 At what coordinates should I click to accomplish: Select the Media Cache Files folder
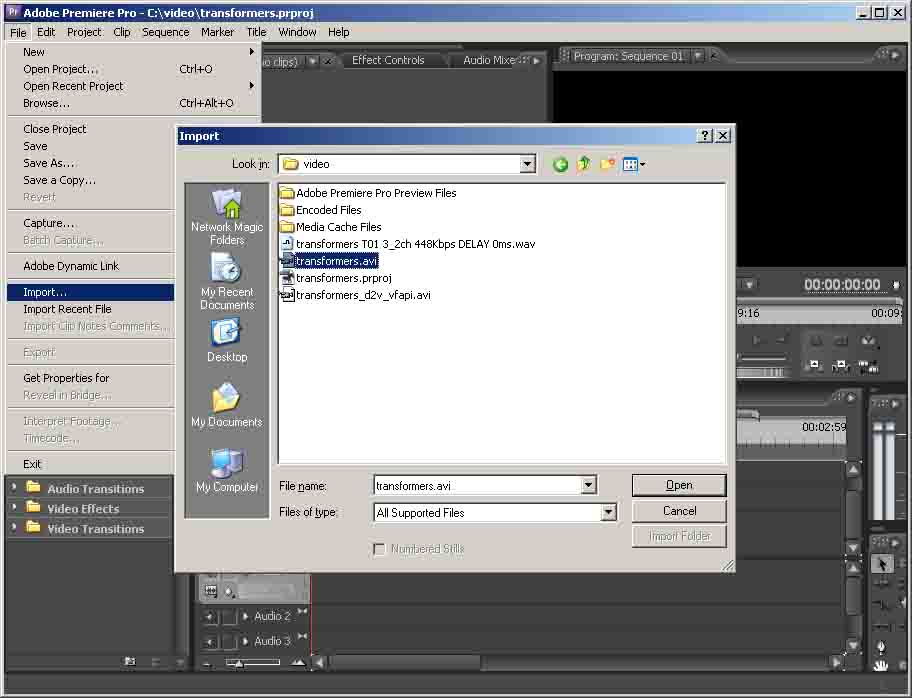(331, 227)
